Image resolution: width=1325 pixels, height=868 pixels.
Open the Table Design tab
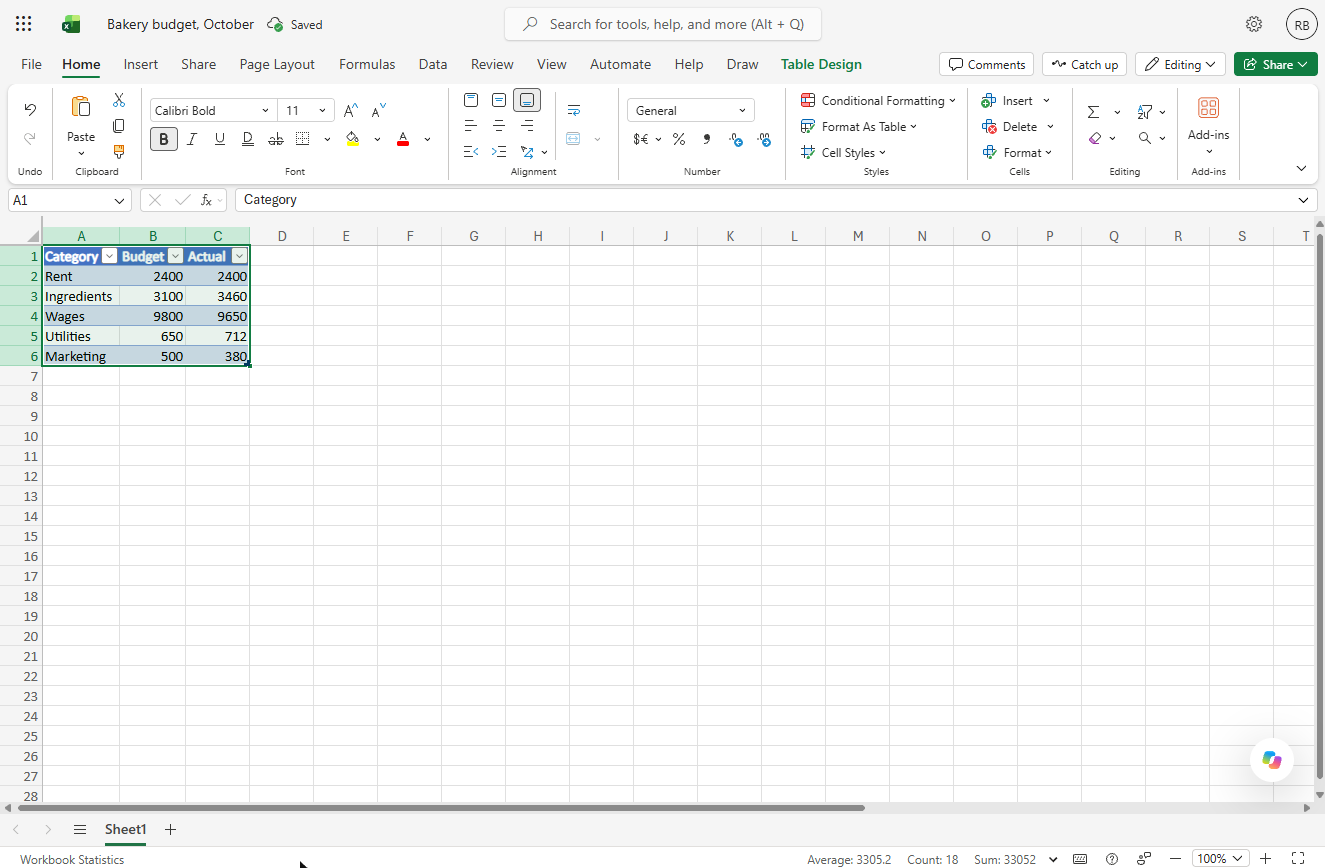pos(821,64)
